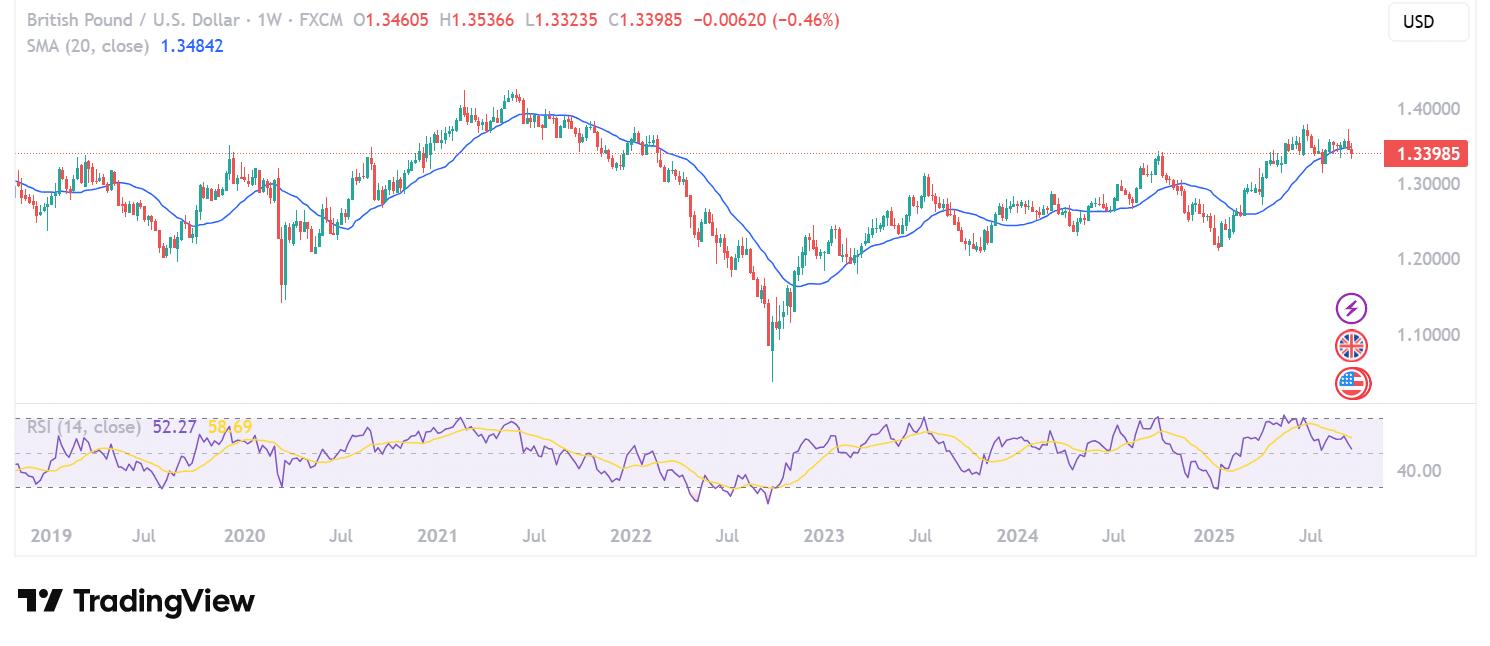Click the purple lightning bolt icon
Image resolution: width=1490 pixels, height=646 pixels.
[1351, 308]
